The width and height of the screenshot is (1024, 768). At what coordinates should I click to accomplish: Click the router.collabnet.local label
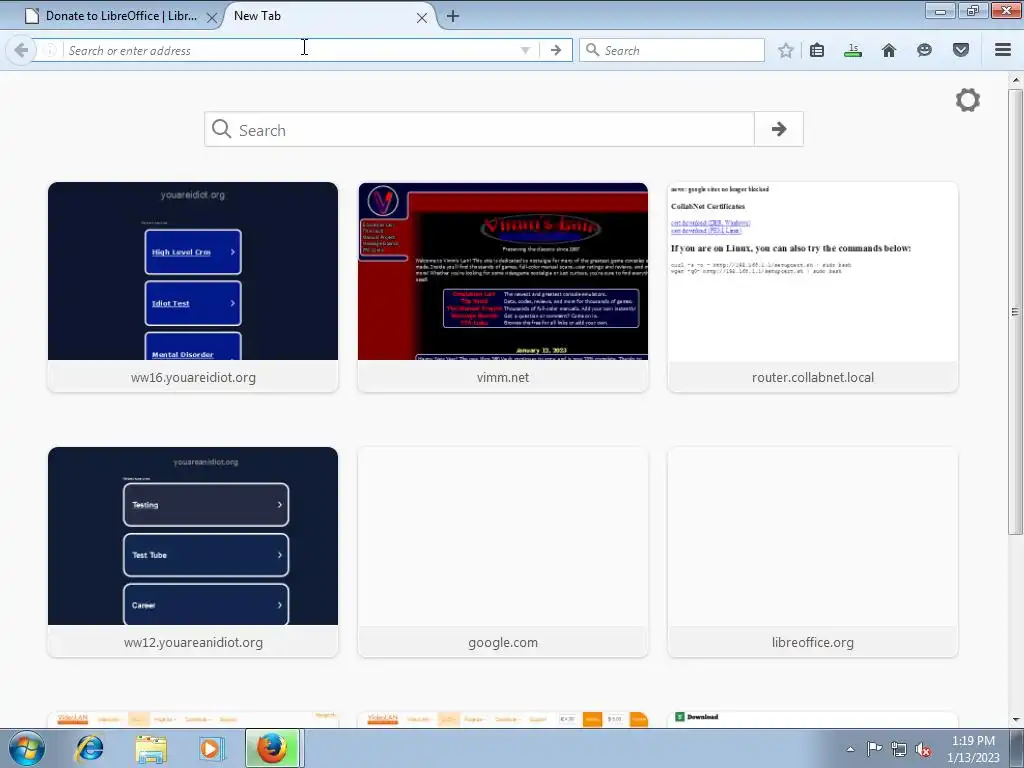pos(812,377)
